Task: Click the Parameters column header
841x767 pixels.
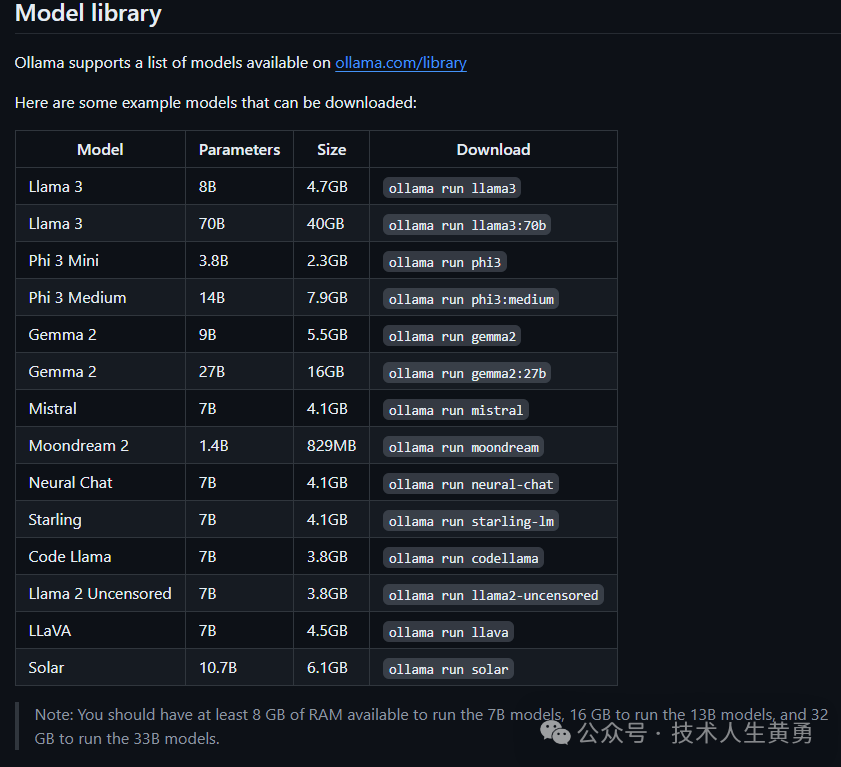Action: pyautogui.click(x=239, y=150)
